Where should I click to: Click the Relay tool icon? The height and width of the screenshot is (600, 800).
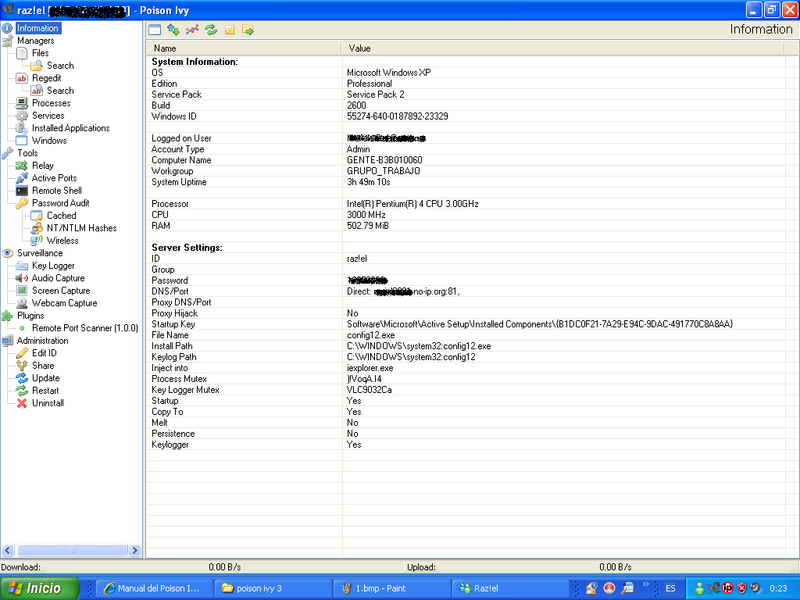pos(21,166)
